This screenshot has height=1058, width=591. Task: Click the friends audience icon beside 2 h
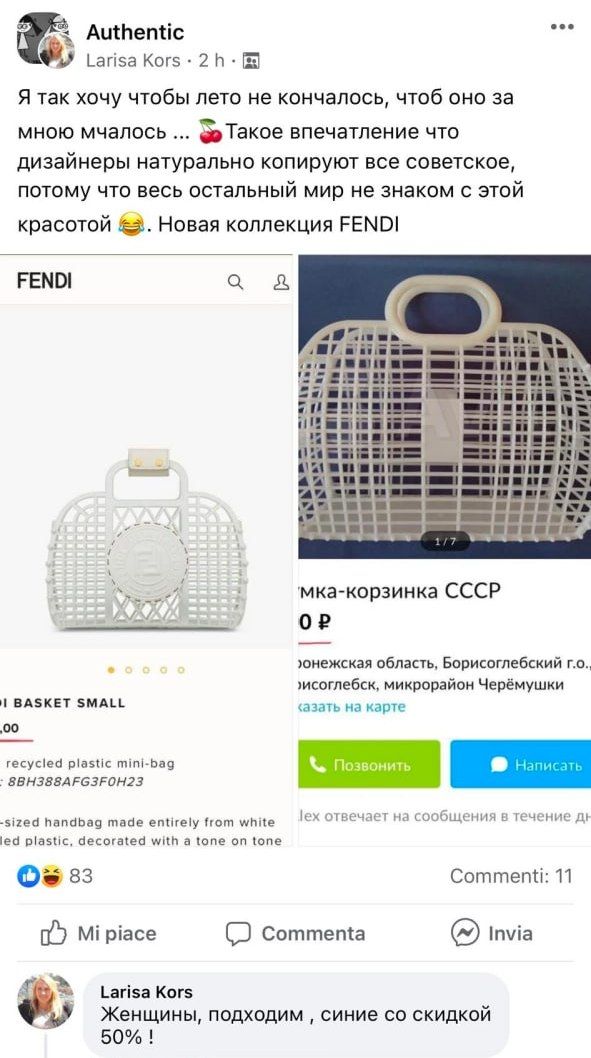250,61
